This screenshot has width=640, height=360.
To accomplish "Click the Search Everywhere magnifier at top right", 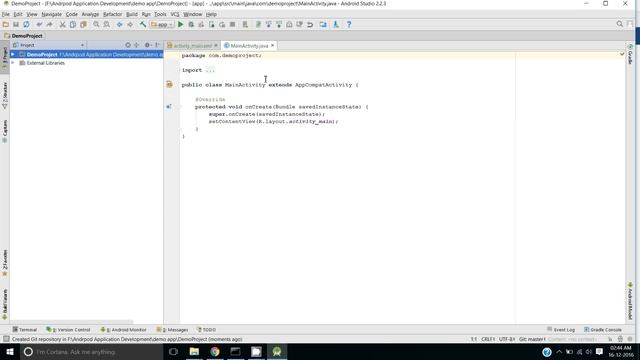I will point(620,24).
